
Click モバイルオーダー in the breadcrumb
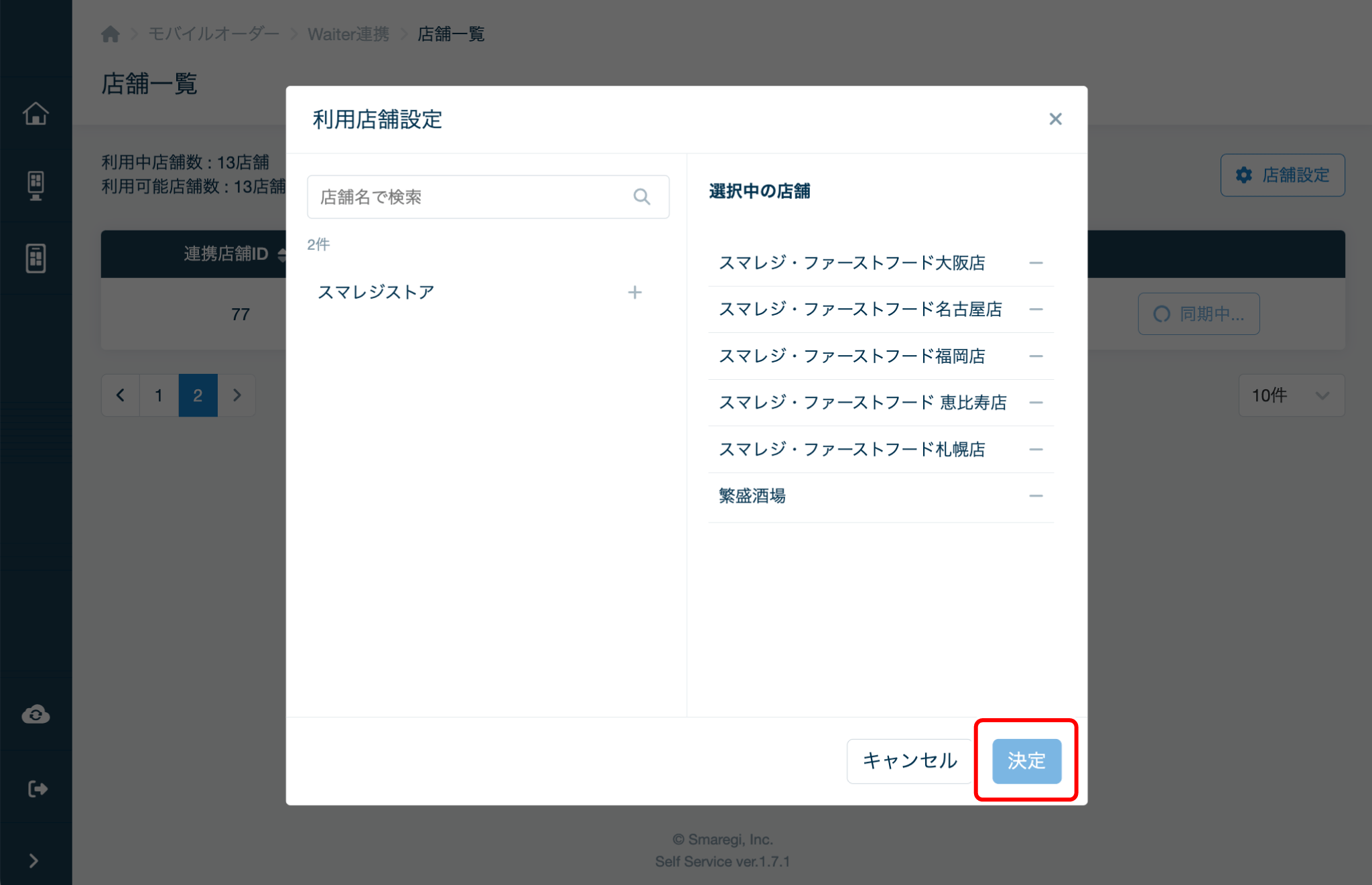pyautogui.click(x=213, y=33)
